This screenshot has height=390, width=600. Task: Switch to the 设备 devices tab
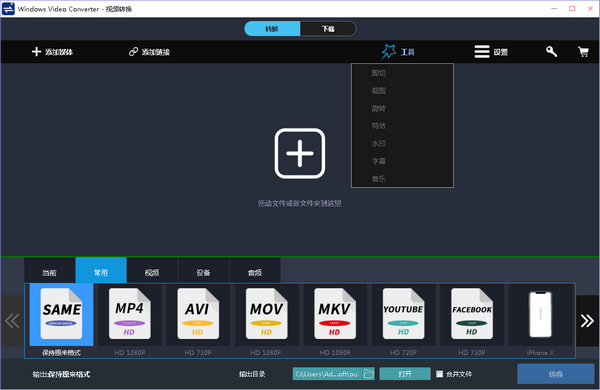pyautogui.click(x=203, y=272)
